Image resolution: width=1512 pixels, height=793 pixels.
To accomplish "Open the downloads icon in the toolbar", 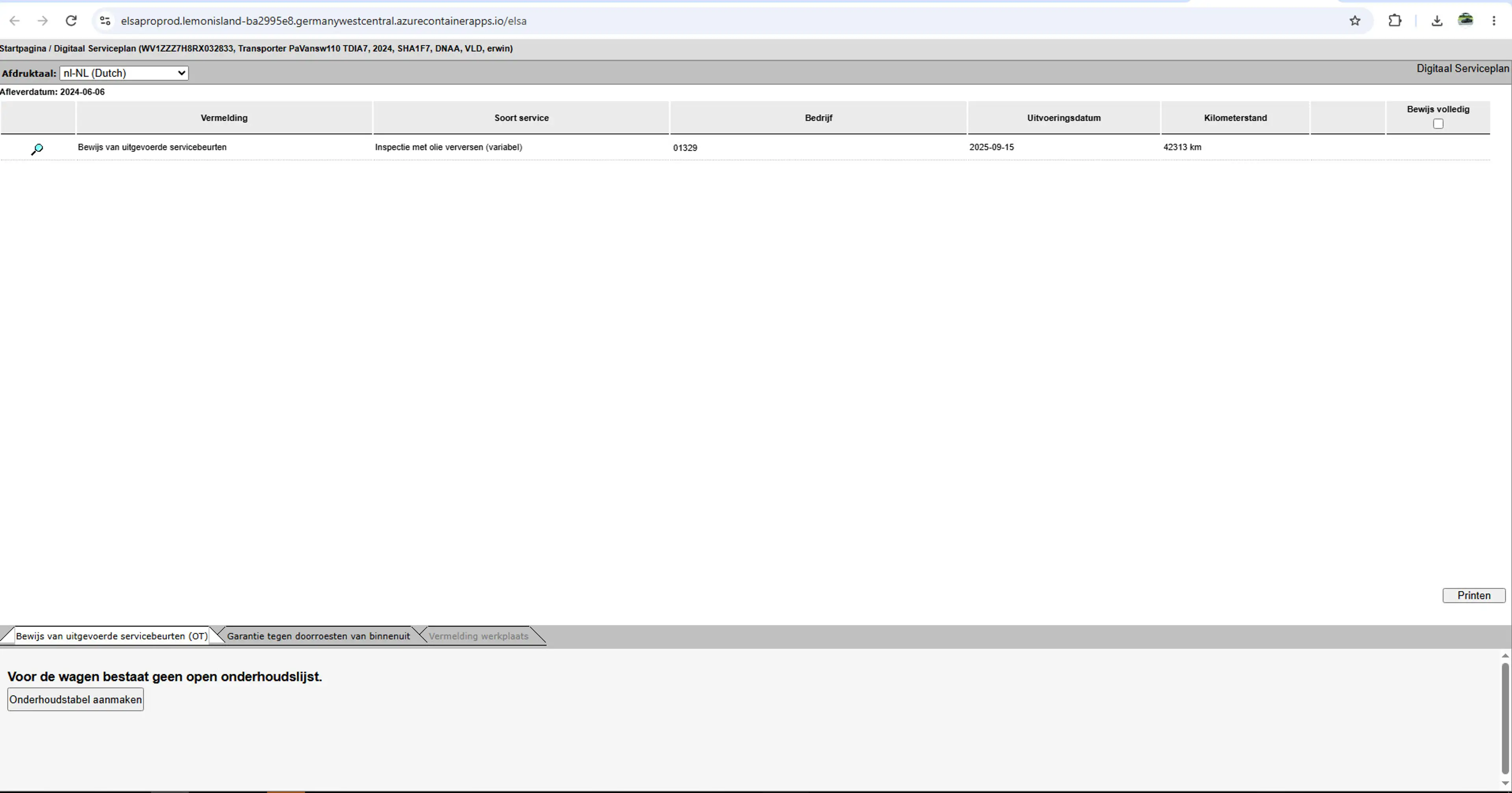I will coord(1437,21).
